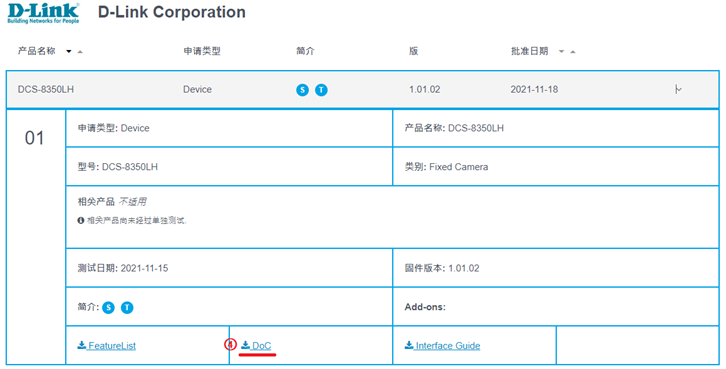The image size is (726, 369).
Task: Sort 批准日期 column ascending with the up arrow
Action: coord(573,51)
